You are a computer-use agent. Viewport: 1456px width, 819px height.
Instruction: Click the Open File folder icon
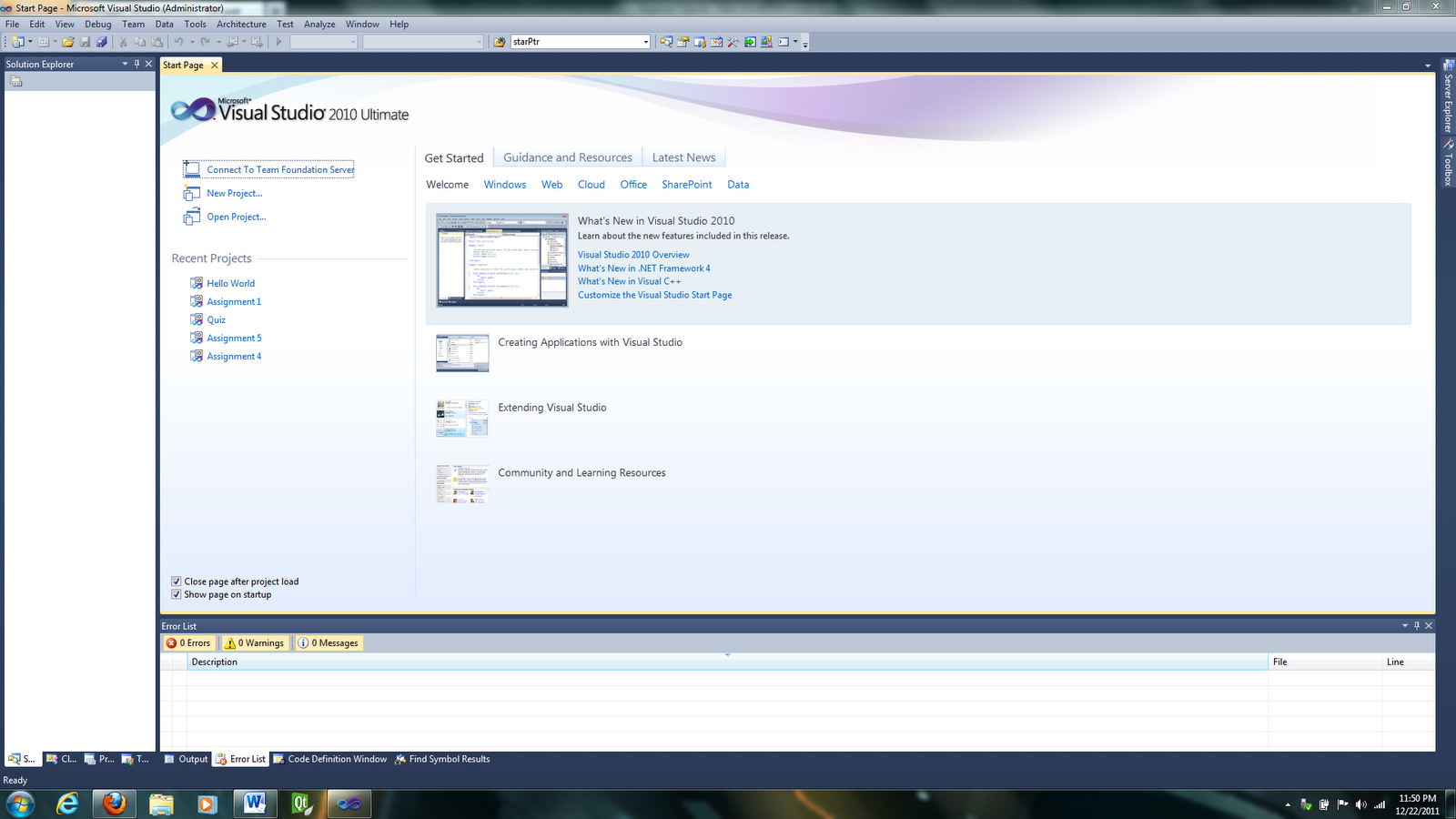click(67, 41)
